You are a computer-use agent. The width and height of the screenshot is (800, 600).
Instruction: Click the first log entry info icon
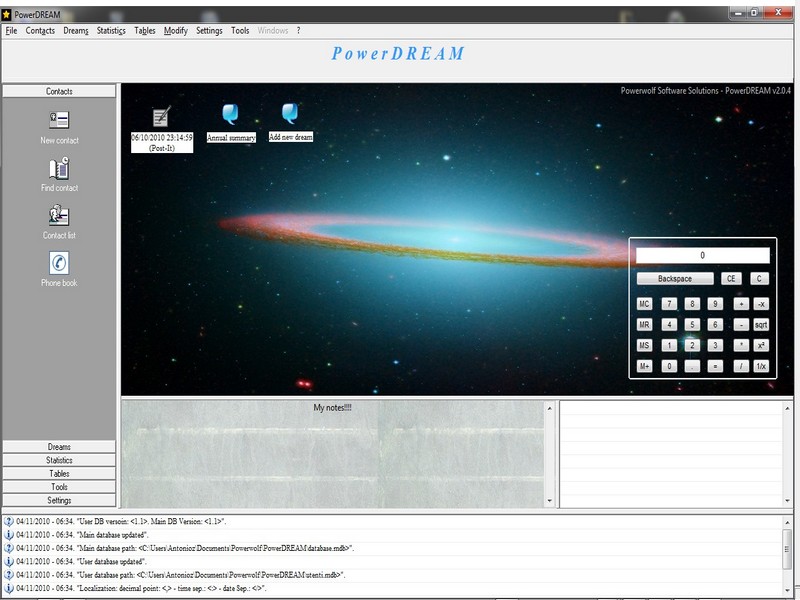tap(9, 521)
